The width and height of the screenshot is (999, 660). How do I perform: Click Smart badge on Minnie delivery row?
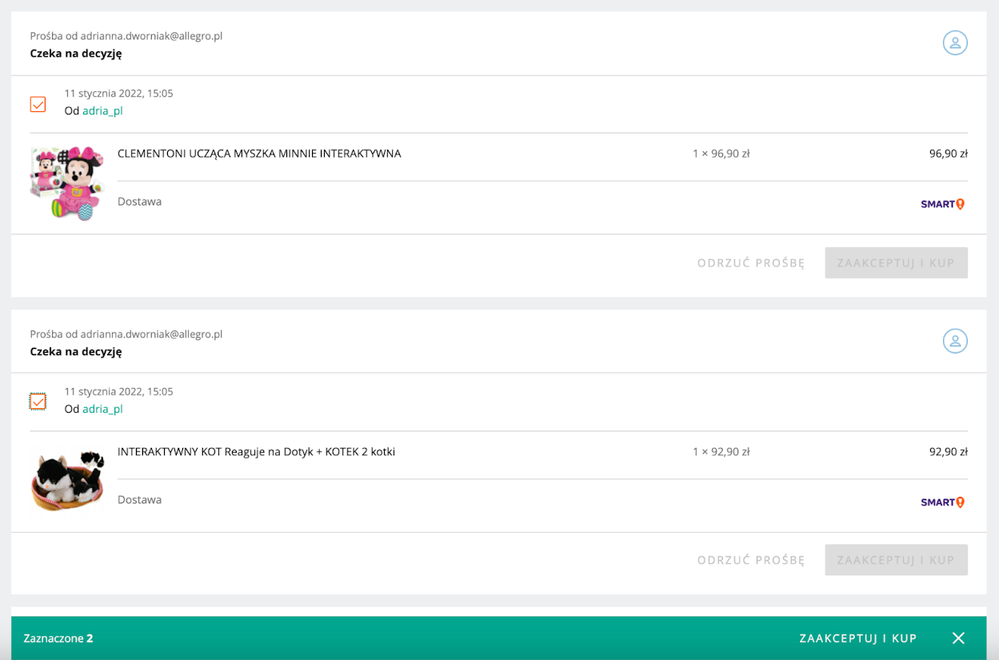[x=942, y=204]
